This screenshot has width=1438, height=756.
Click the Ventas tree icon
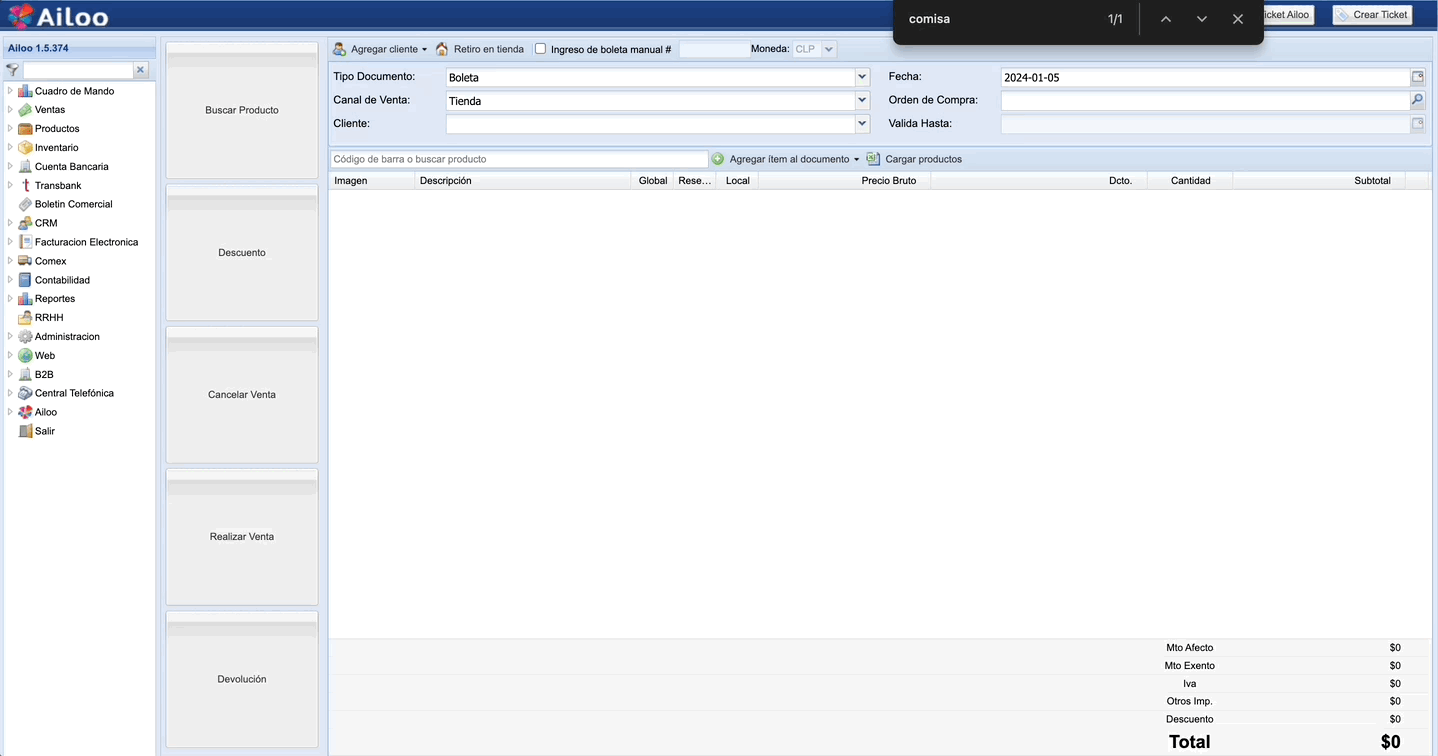[25, 110]
